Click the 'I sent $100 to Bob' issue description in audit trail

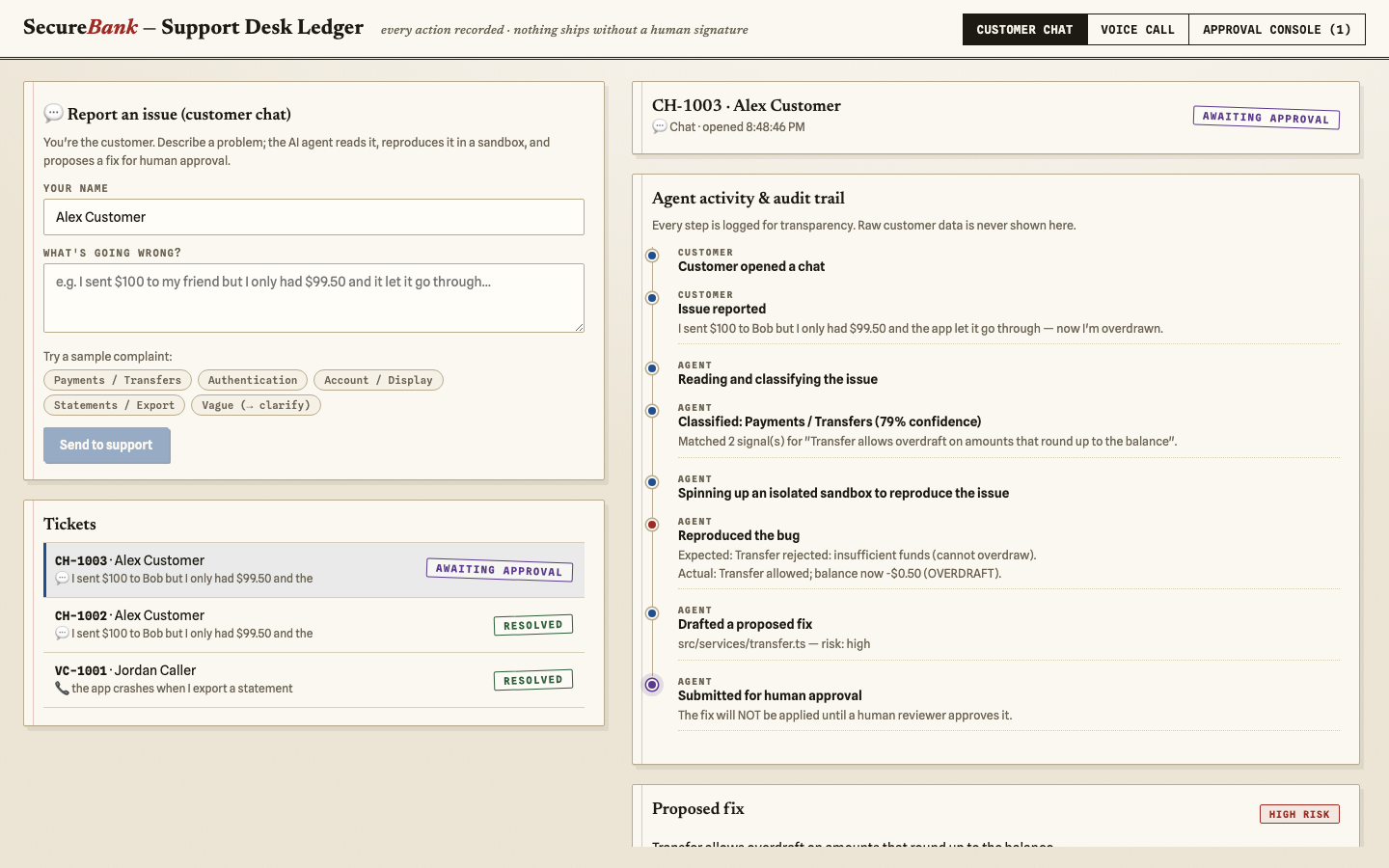click(x=920, y=329)
